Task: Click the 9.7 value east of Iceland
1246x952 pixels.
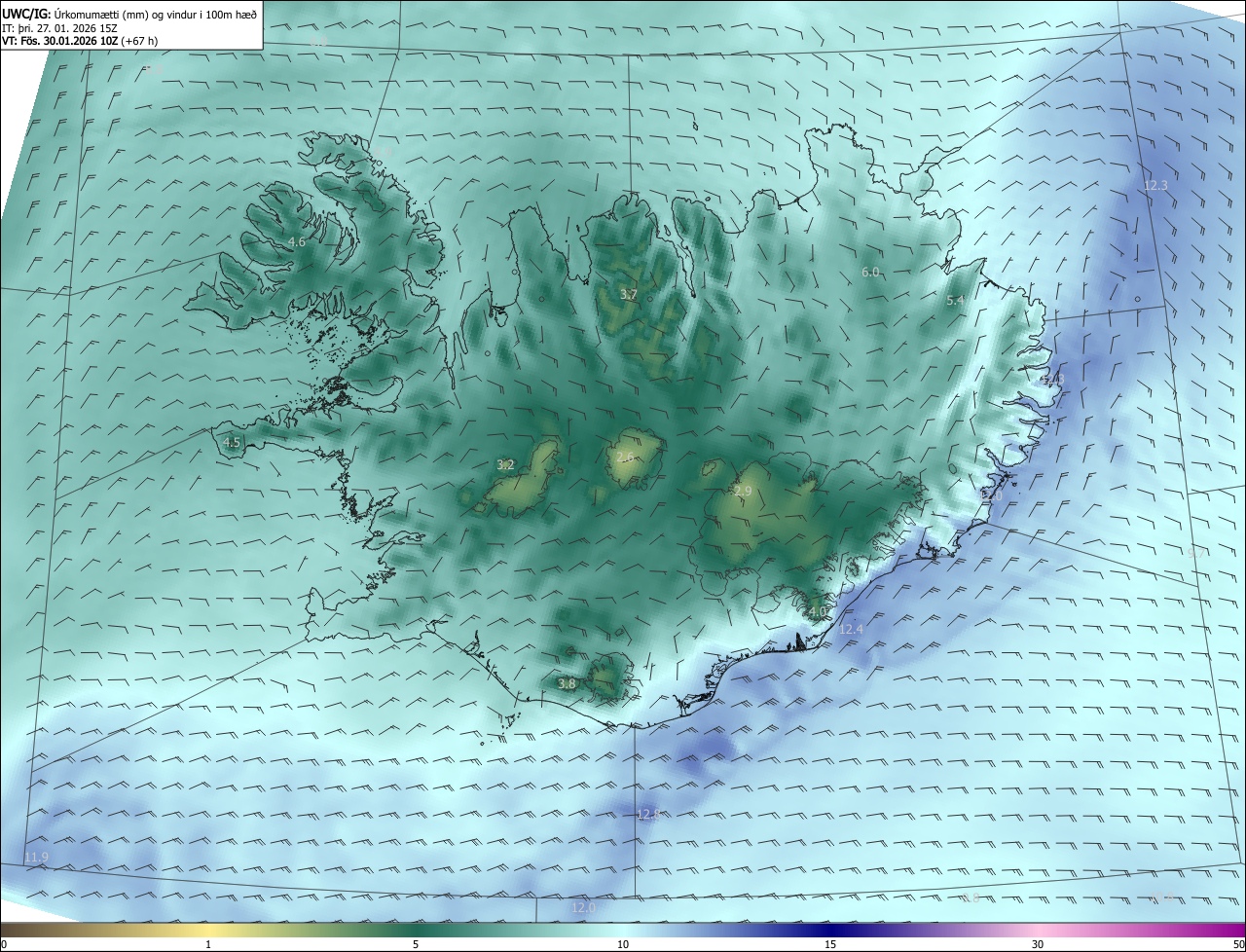Action: click(x=1197, y=552)
